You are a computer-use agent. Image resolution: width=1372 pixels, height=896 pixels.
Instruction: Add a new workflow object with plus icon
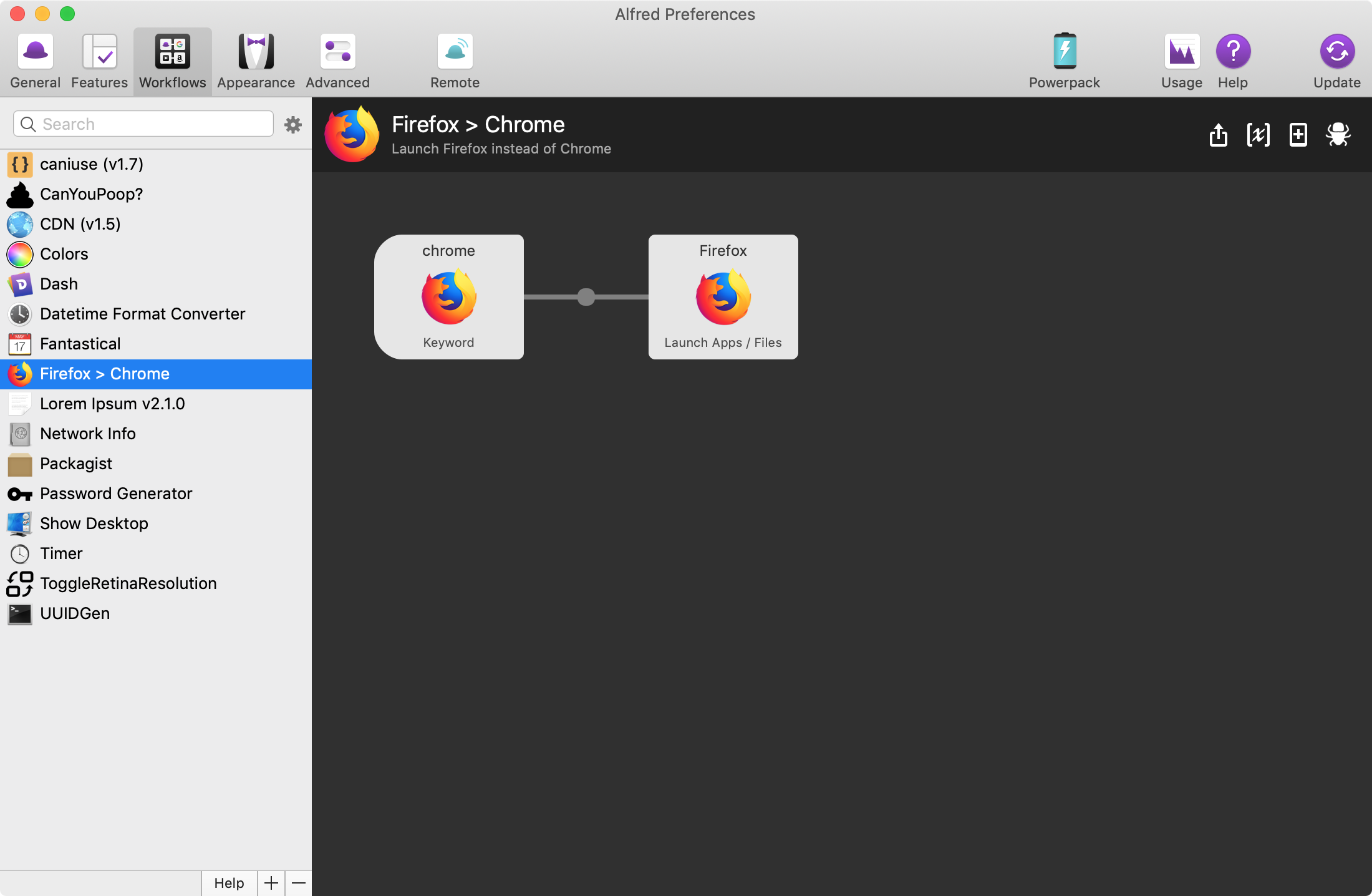coord(1298,135)
